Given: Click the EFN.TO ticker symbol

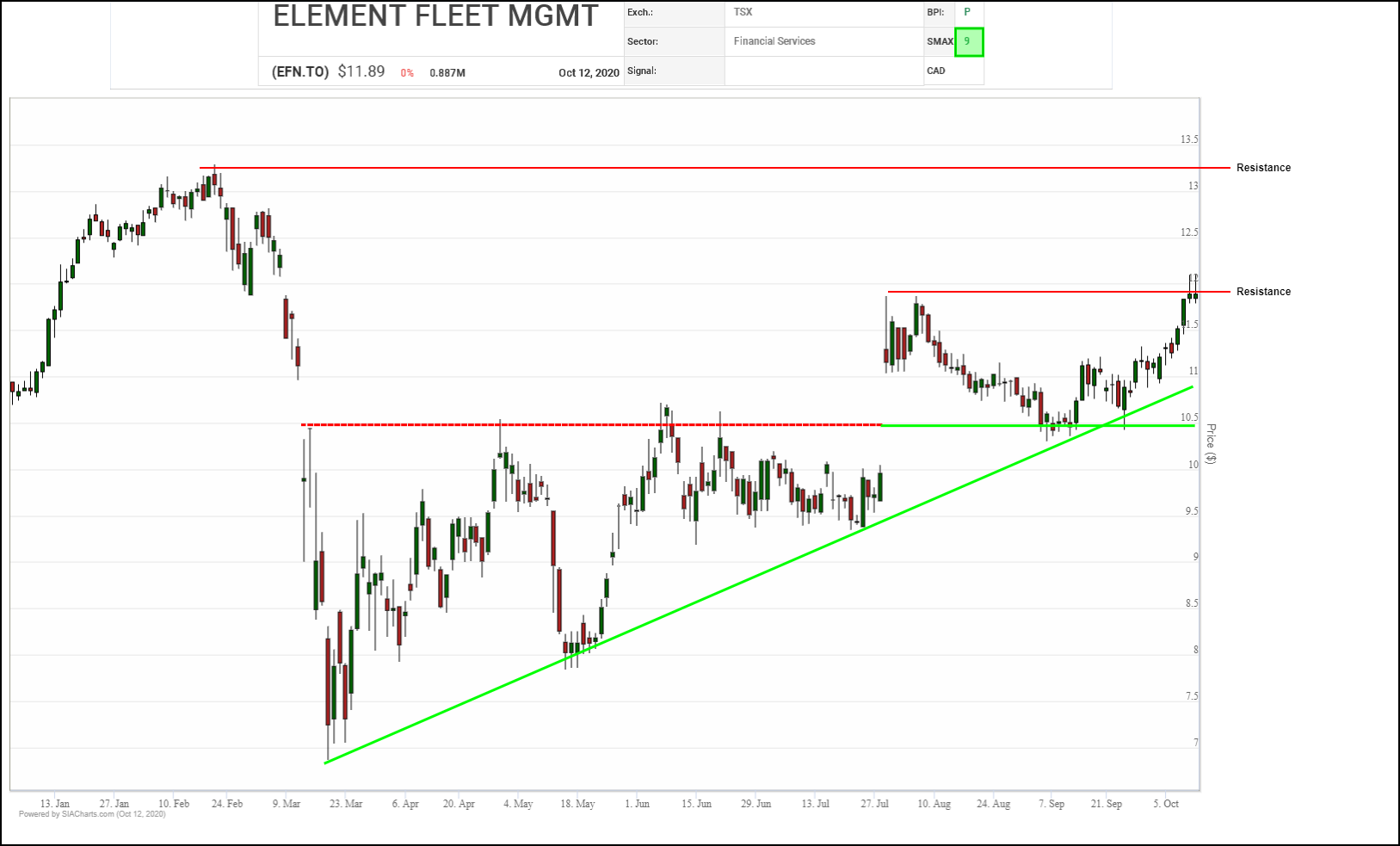Looking at the screenshot, I should [300, 72].
